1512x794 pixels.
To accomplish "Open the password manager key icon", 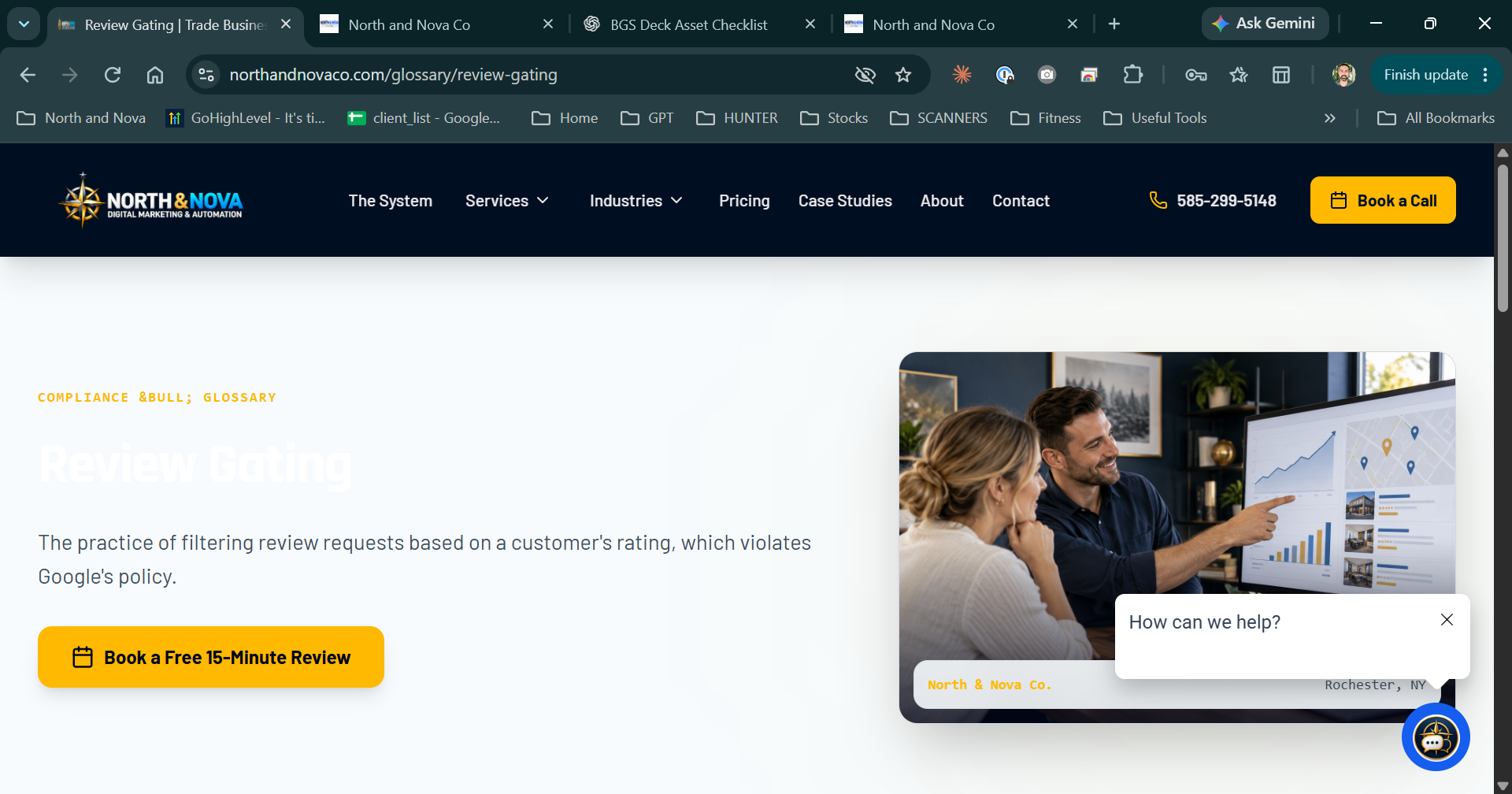I will pyautogui.click(x=1196, y=75).
